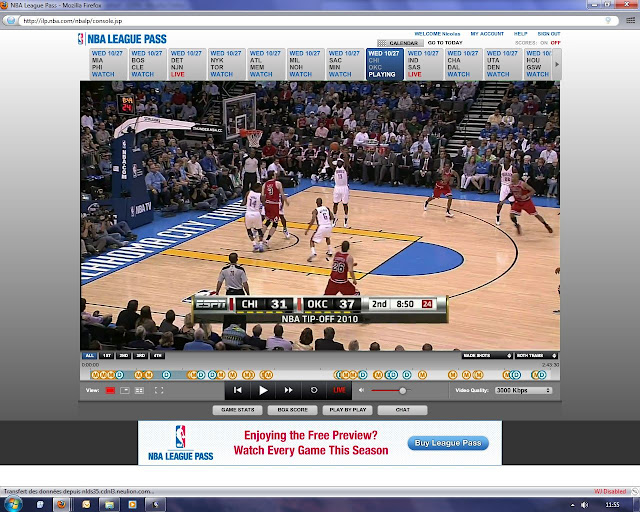Click the SIGN OUT link

pyautogui.click(x=549, y=34)
